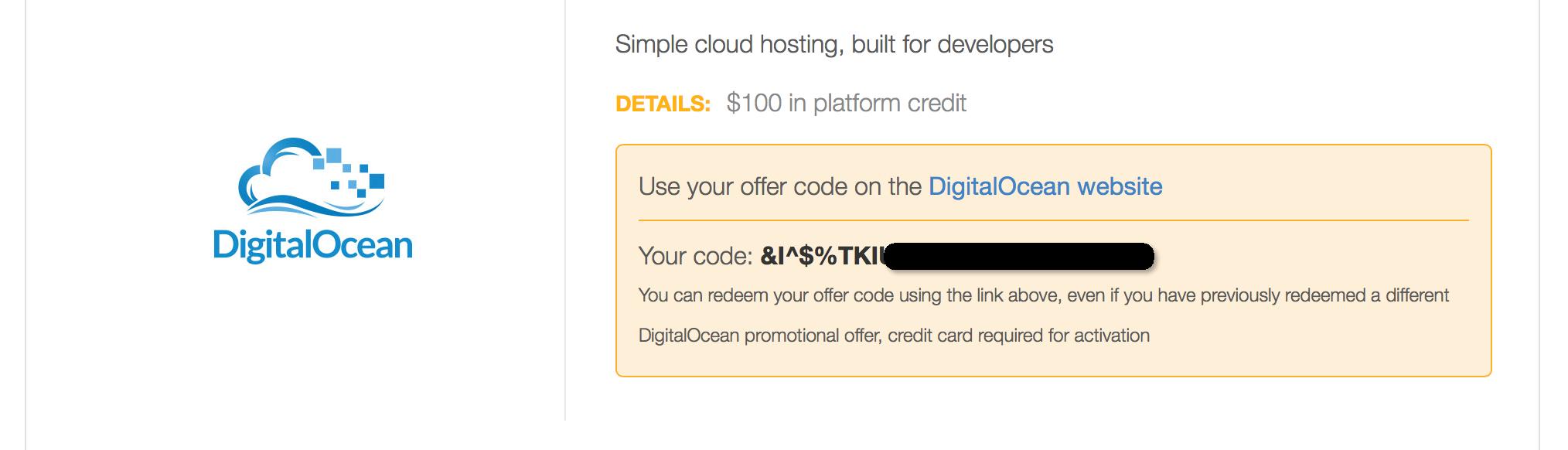The height and width of the screenshot is (450, 1568).
Task: Click the Simple cloud hosting tagline
Action: (834, 44)
